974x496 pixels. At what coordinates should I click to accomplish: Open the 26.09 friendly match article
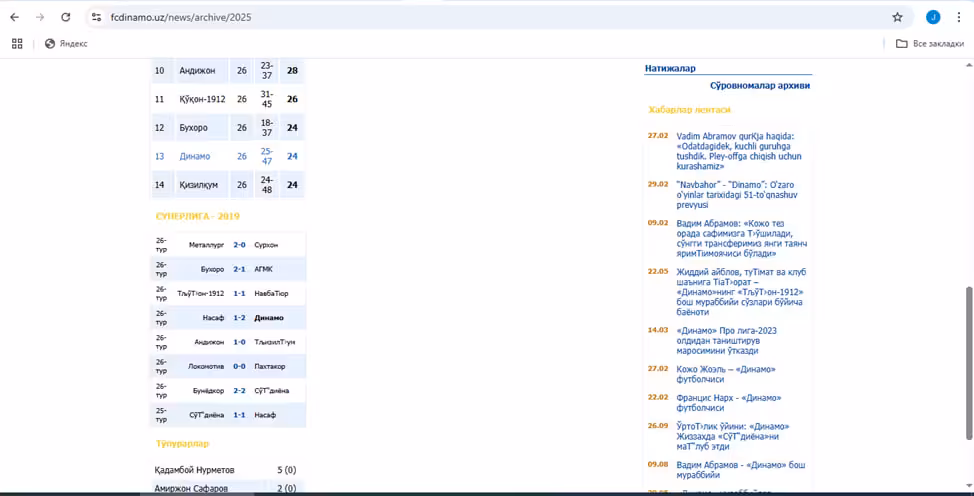[x=733, y=436]
